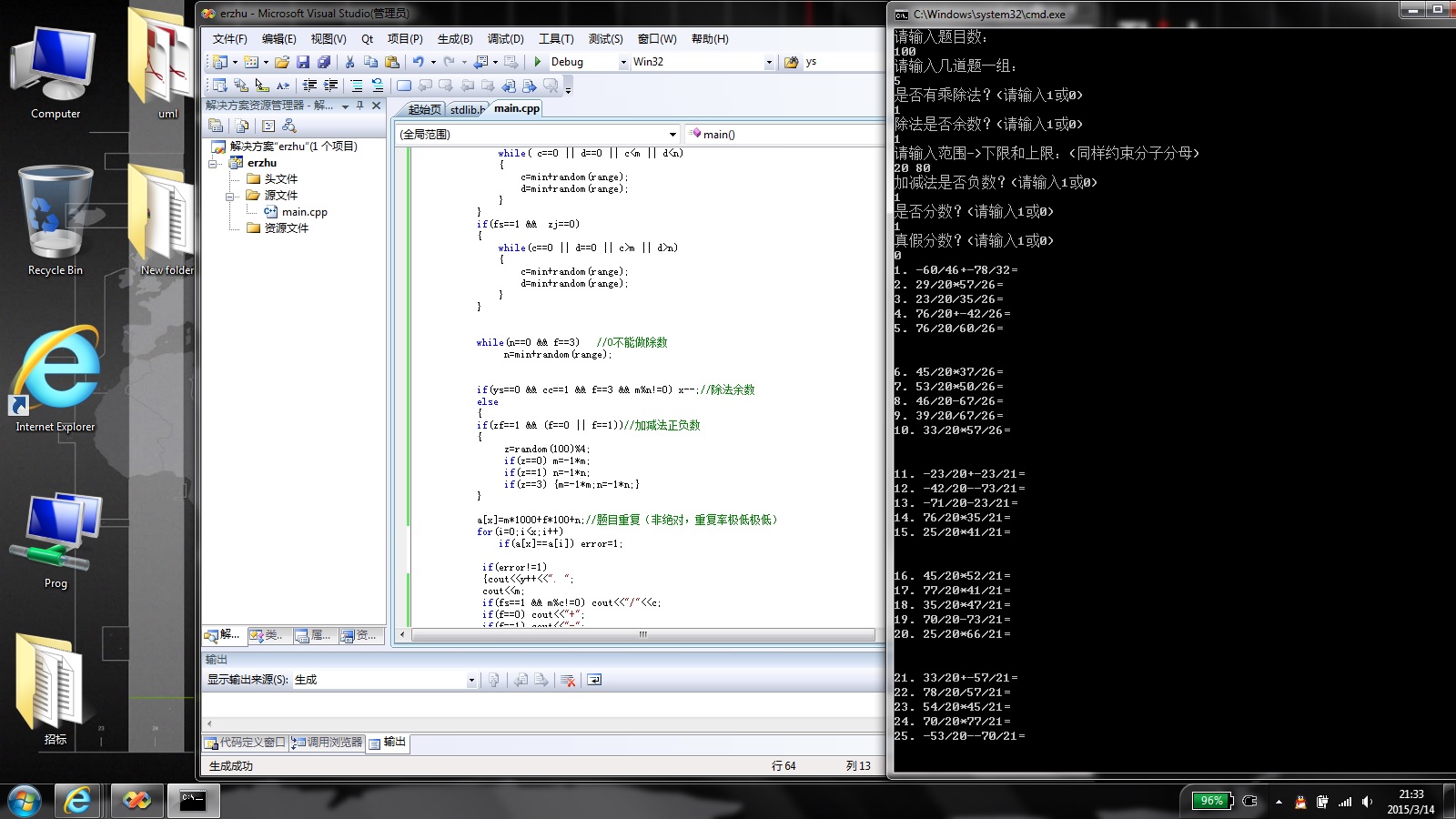
Task: Click the Add New Item toolbar icon
Action: (x=251, y=62)
